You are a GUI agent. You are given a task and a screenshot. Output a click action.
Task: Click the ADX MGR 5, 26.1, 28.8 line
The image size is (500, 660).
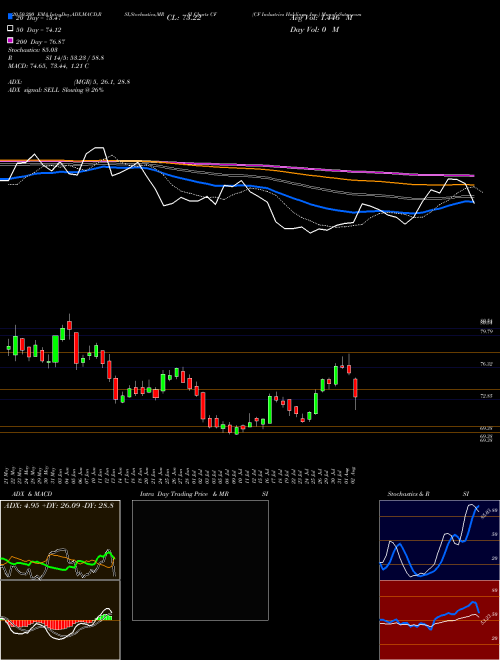pos(69,82)
